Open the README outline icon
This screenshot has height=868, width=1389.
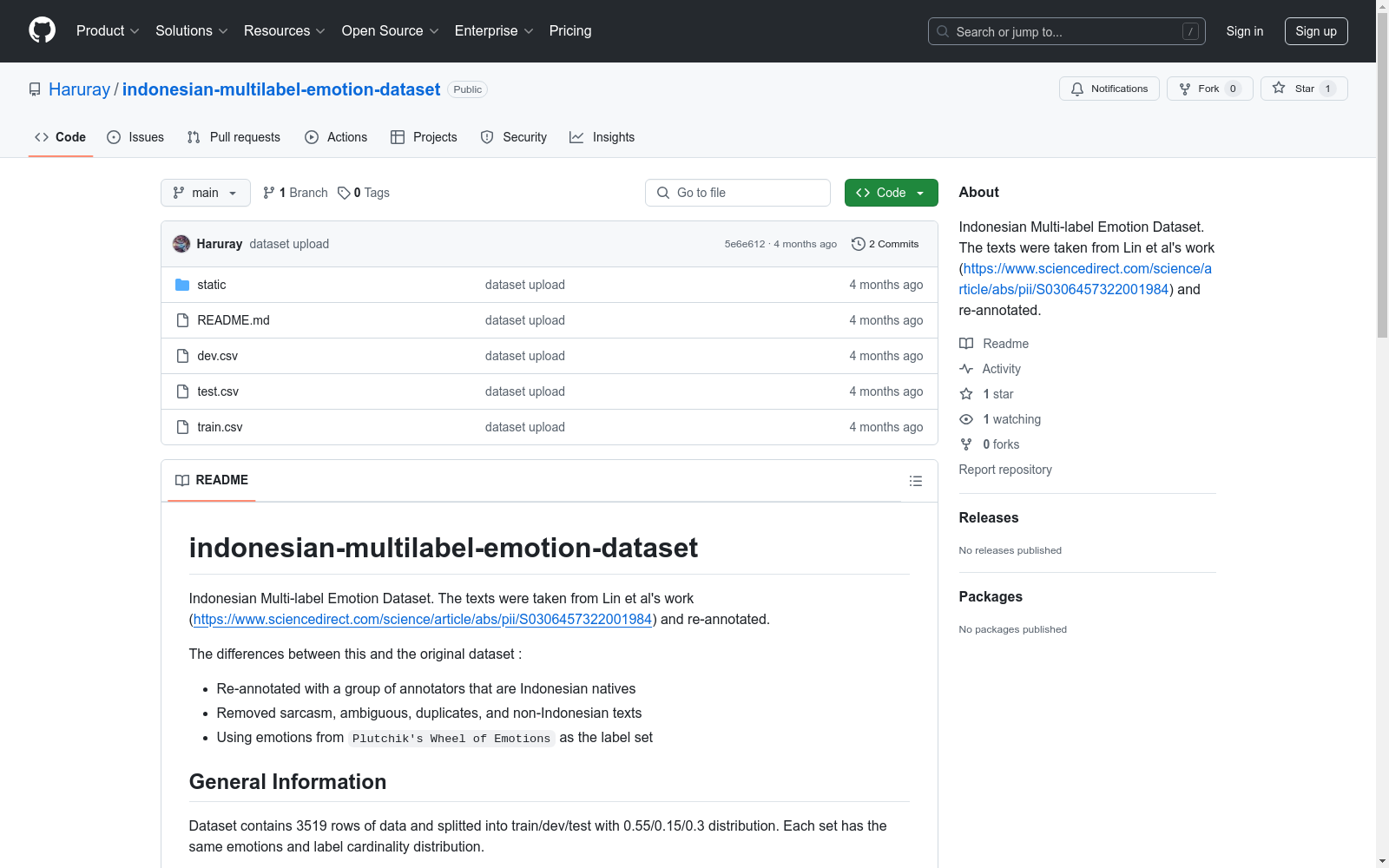(x=915, y=481)
